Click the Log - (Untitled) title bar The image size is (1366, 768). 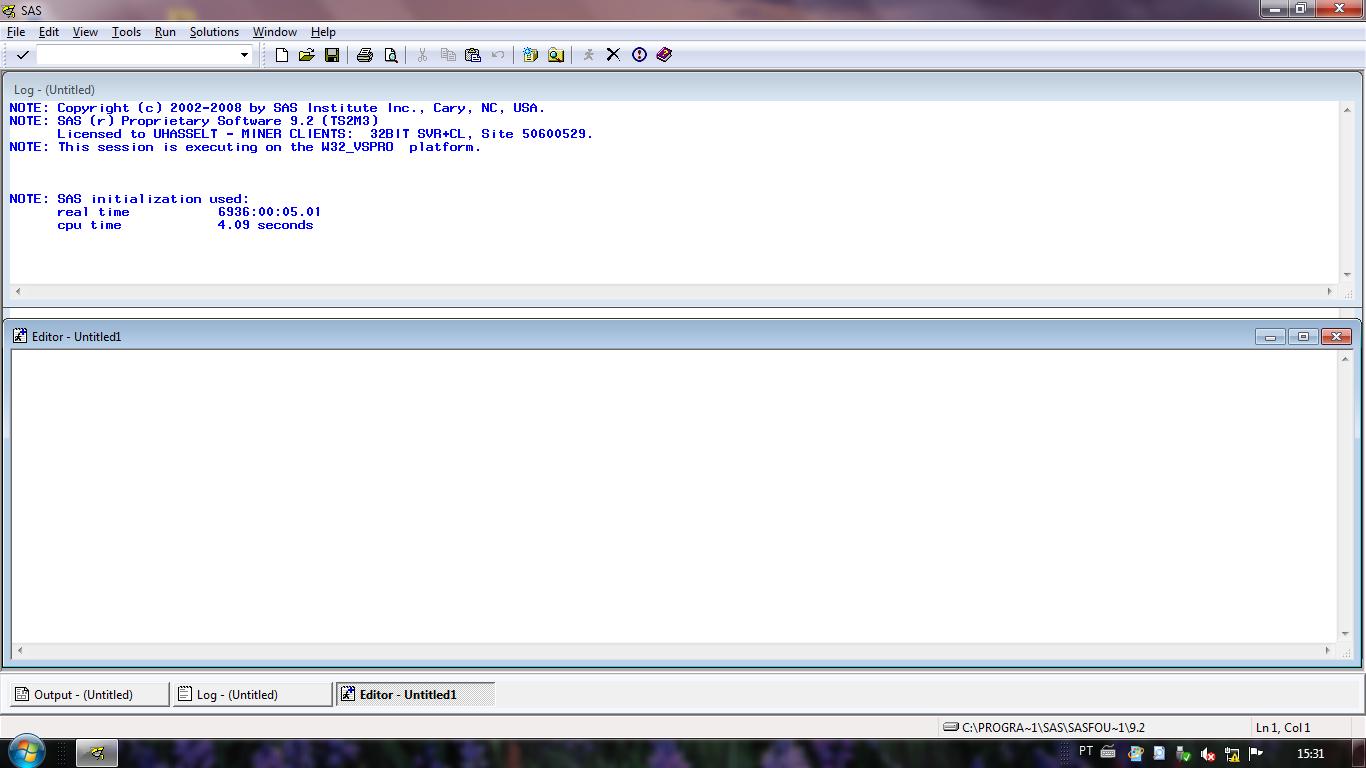683,89
